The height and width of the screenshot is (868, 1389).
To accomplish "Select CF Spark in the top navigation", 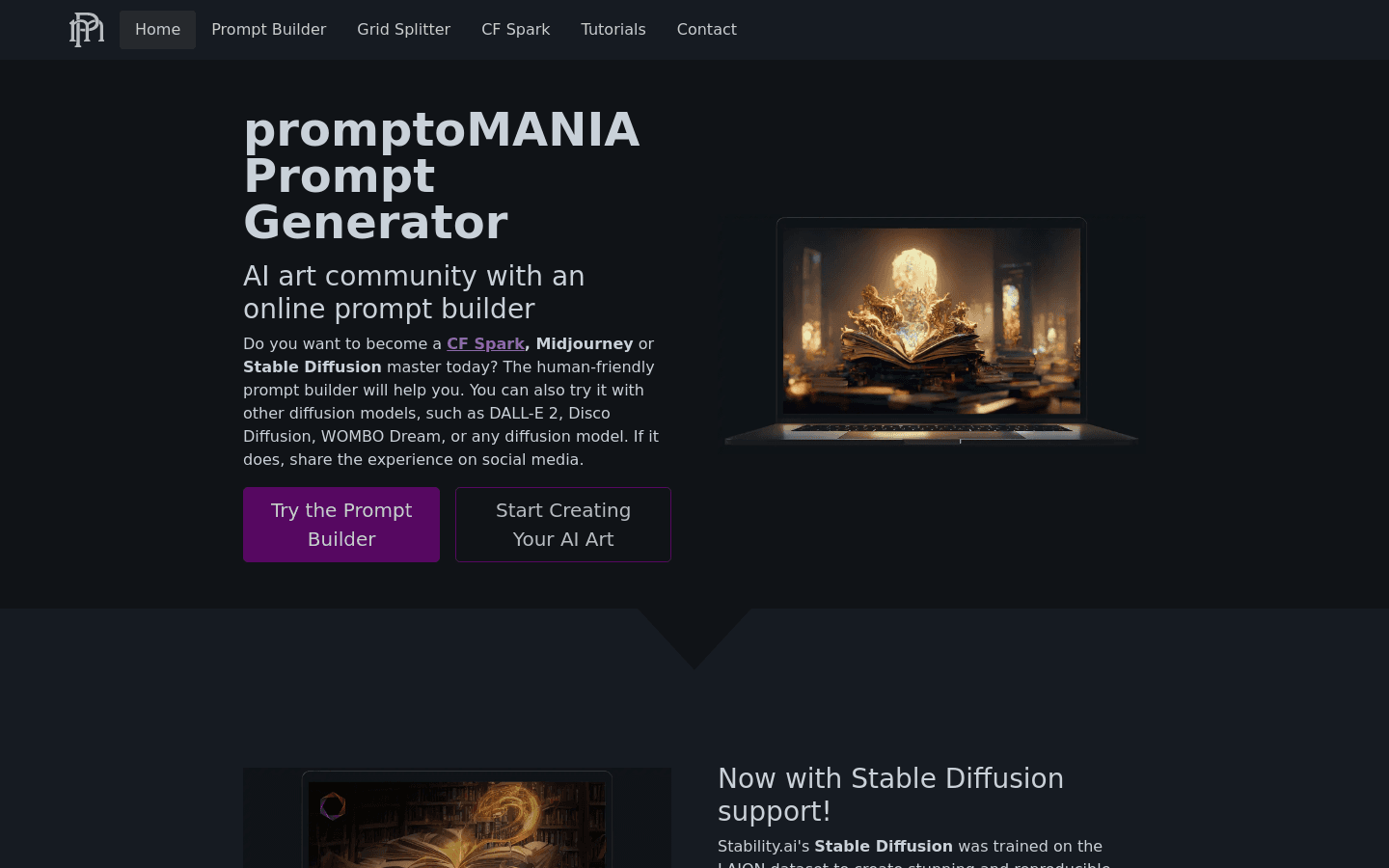I will (516, 30).
